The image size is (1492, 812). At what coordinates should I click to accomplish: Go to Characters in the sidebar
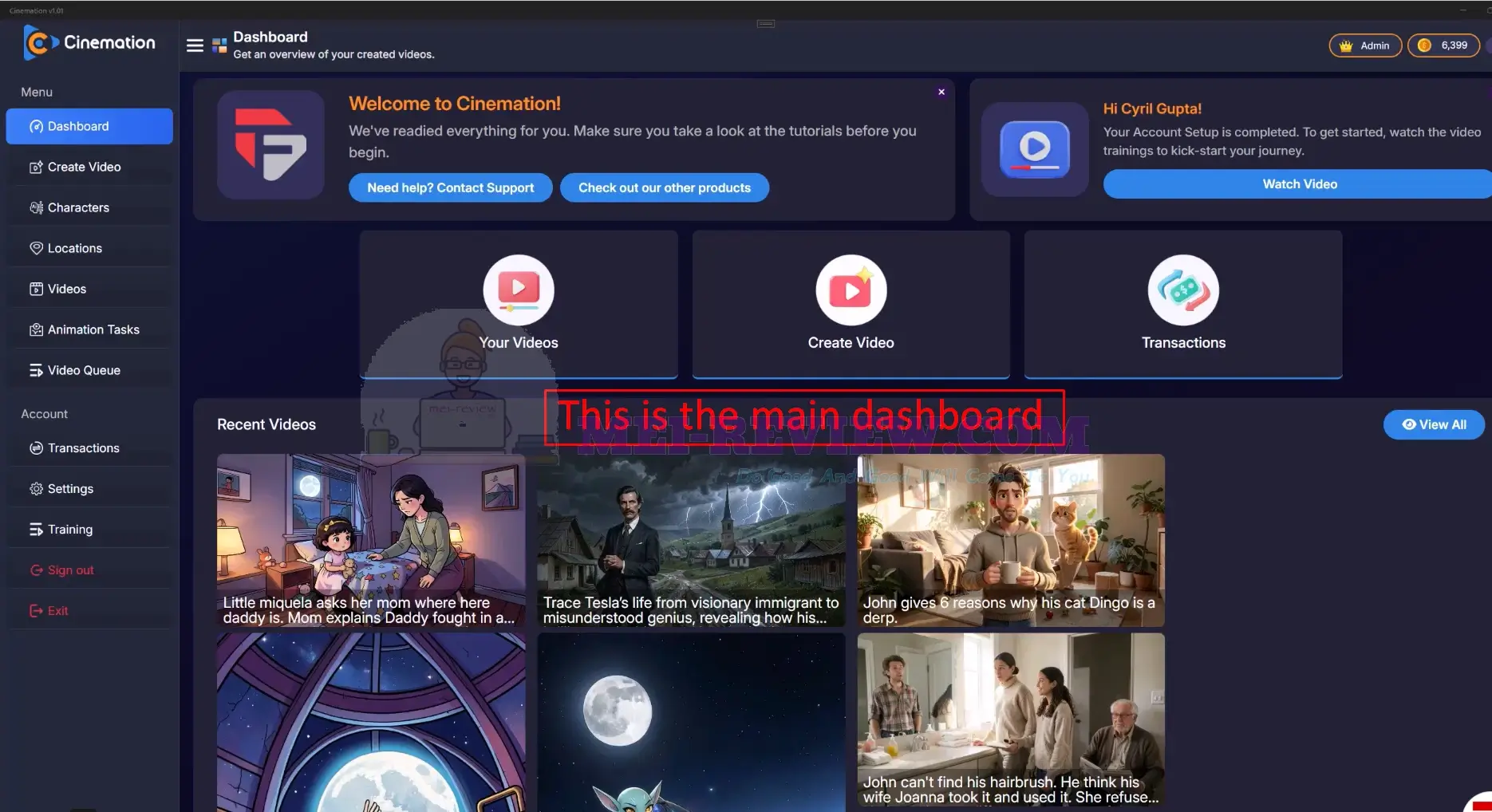coord(89,207)
